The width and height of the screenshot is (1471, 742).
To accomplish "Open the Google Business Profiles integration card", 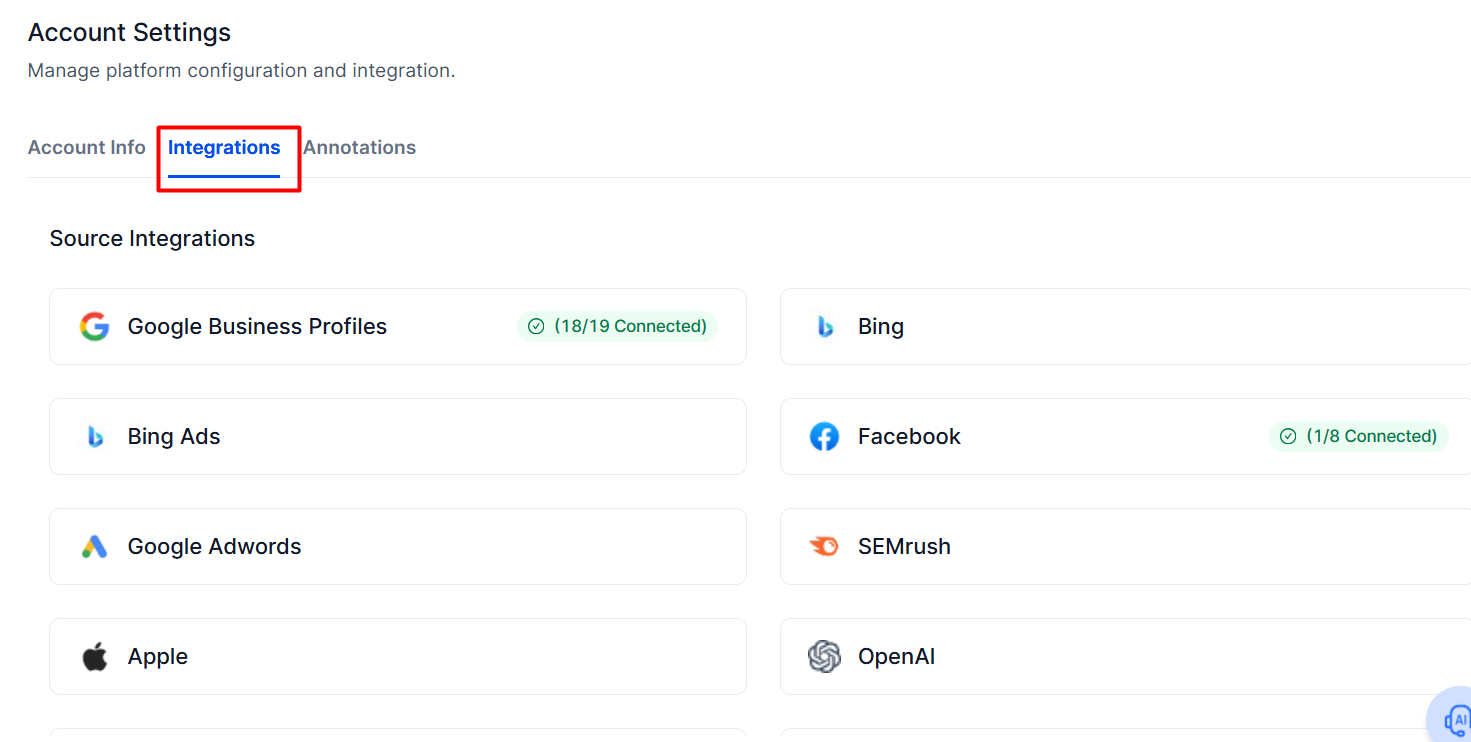I will (398, 327).
